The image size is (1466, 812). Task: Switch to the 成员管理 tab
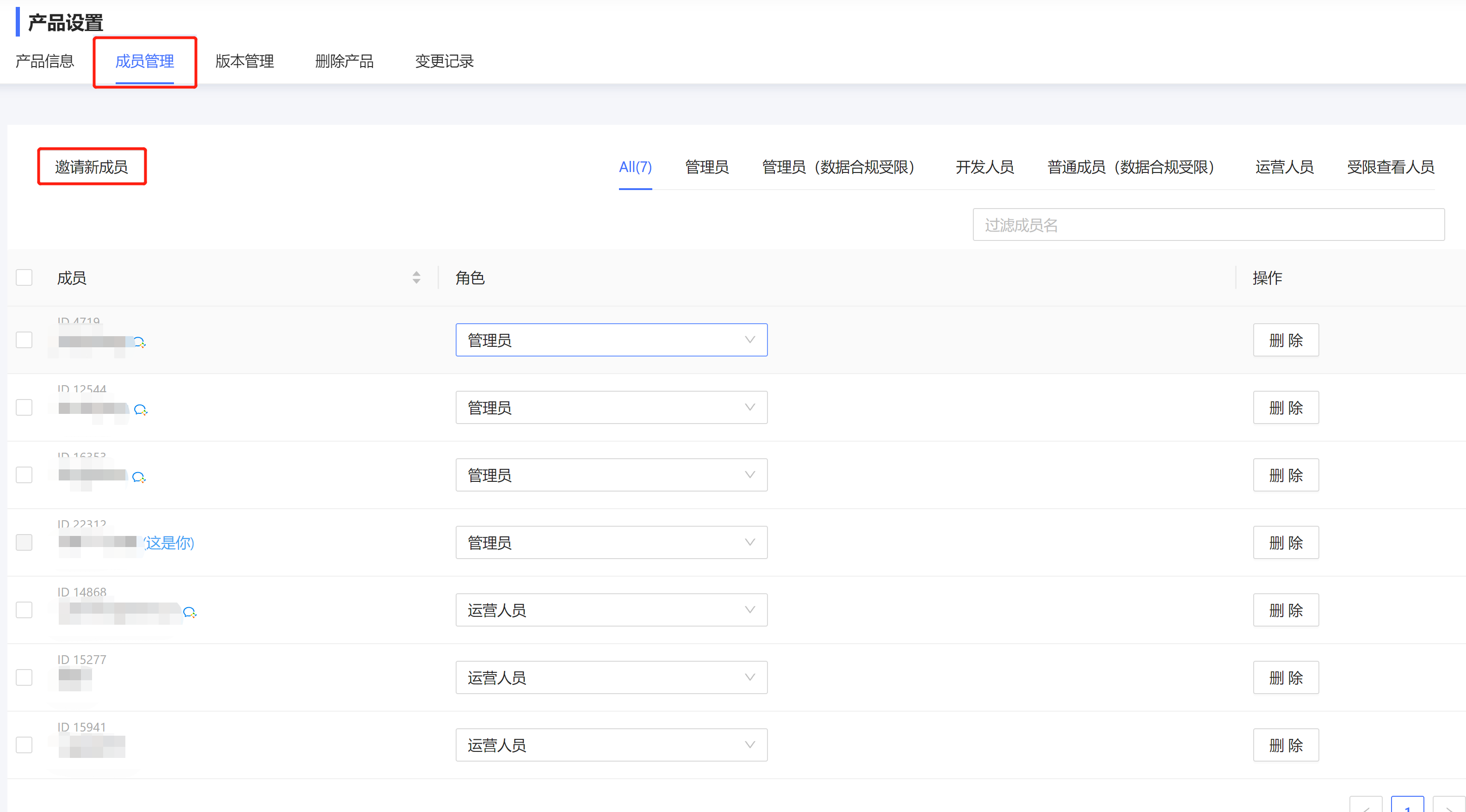(144, 61)
